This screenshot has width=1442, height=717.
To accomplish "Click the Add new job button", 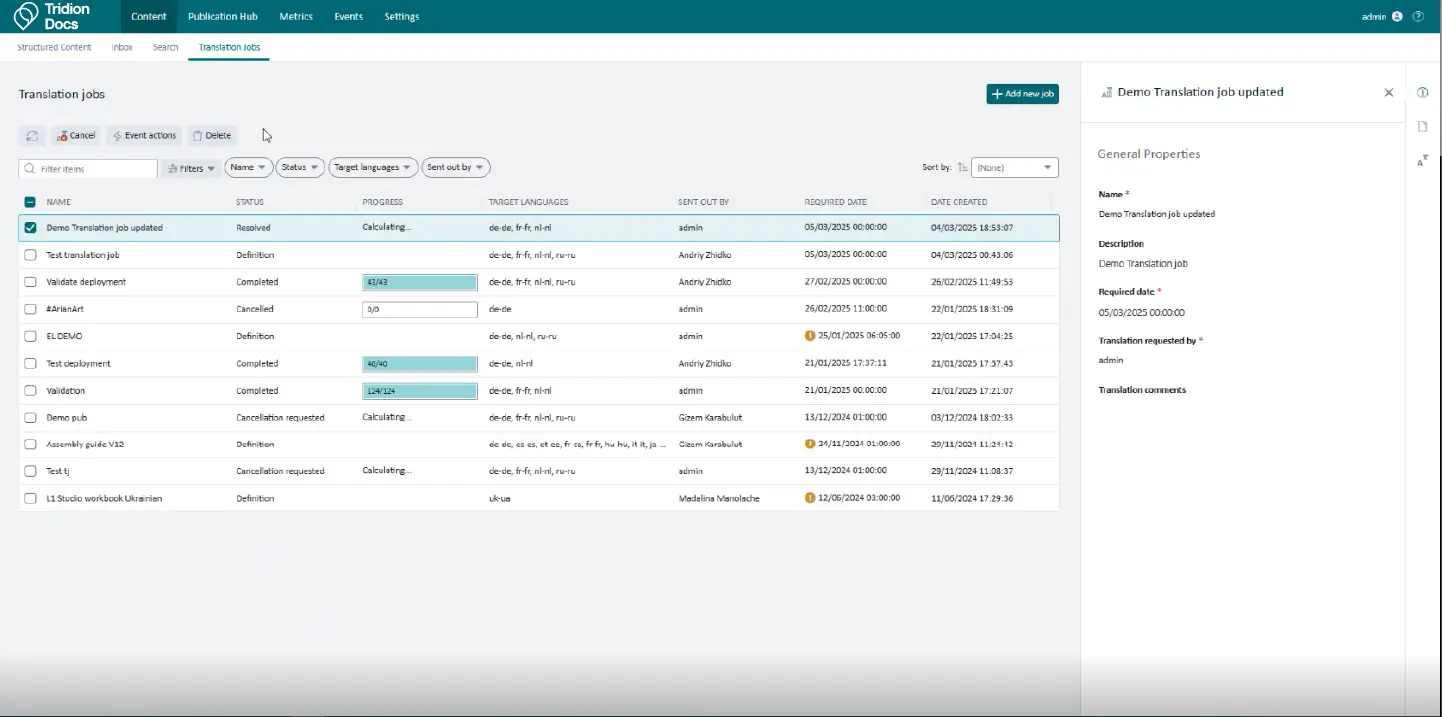I will pos(1022,94).
